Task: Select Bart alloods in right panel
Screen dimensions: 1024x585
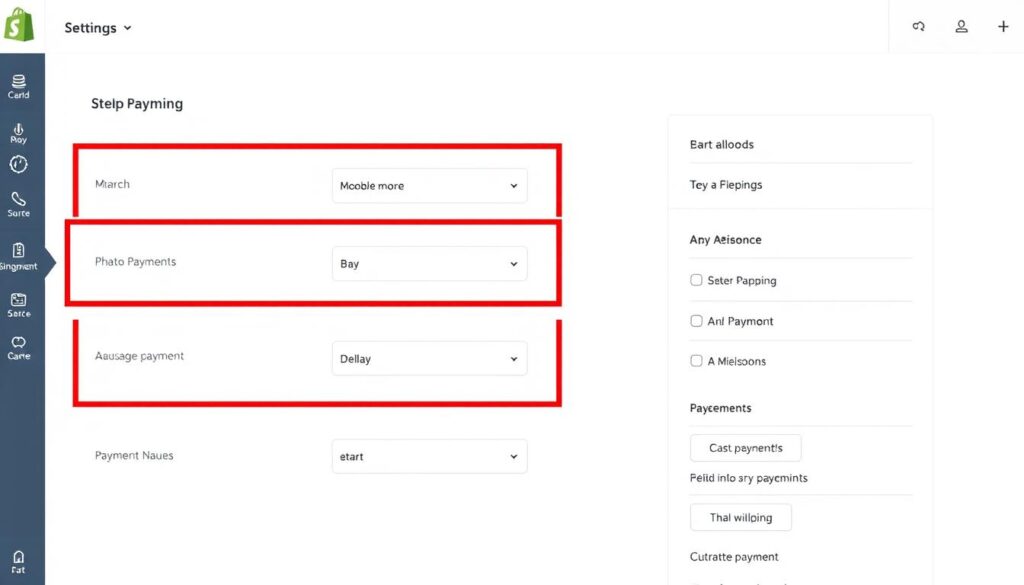Action: (722, 145)
